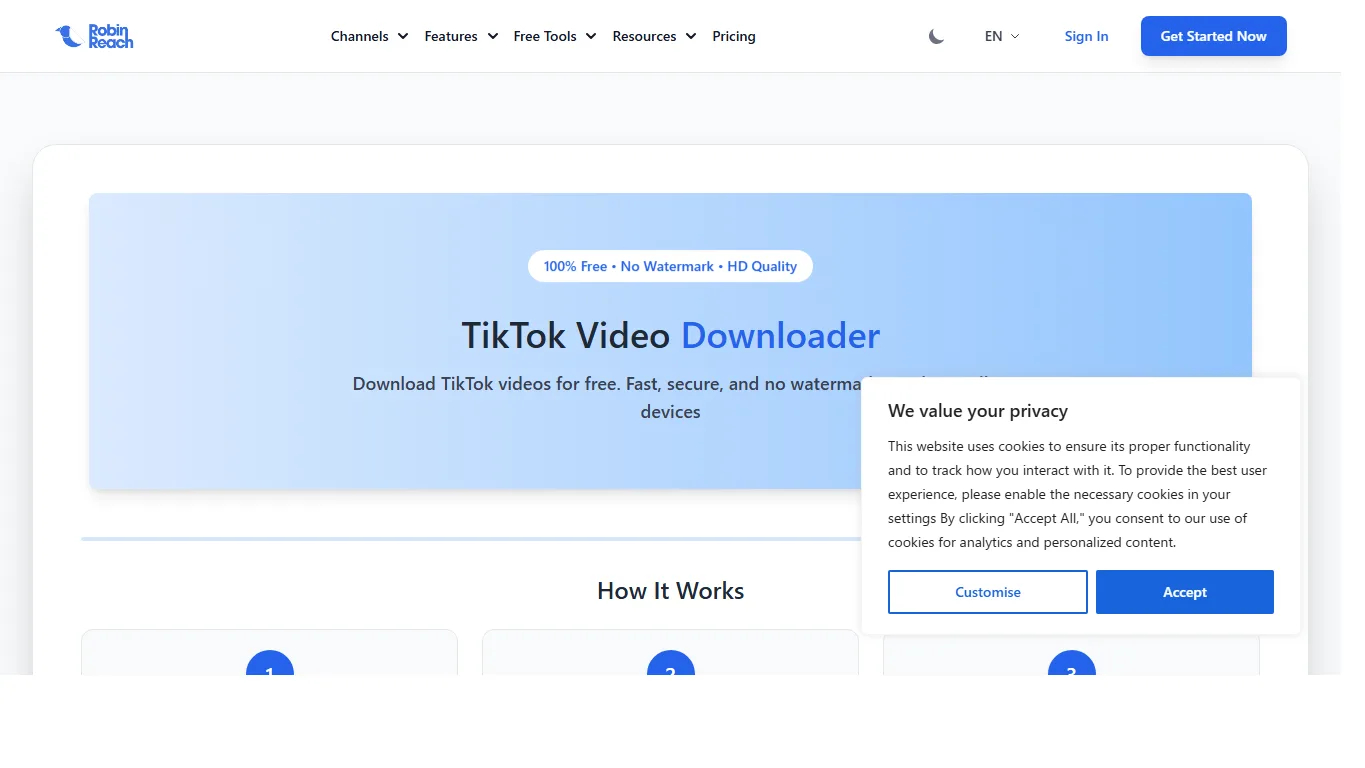This screenshot has width=1365, height=768.
Task: Click the How It Works heading
Action: tap(670, 591)
